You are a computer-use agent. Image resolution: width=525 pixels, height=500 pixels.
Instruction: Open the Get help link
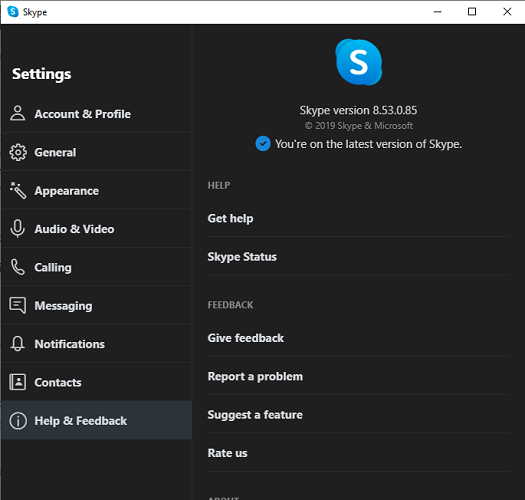359,218
